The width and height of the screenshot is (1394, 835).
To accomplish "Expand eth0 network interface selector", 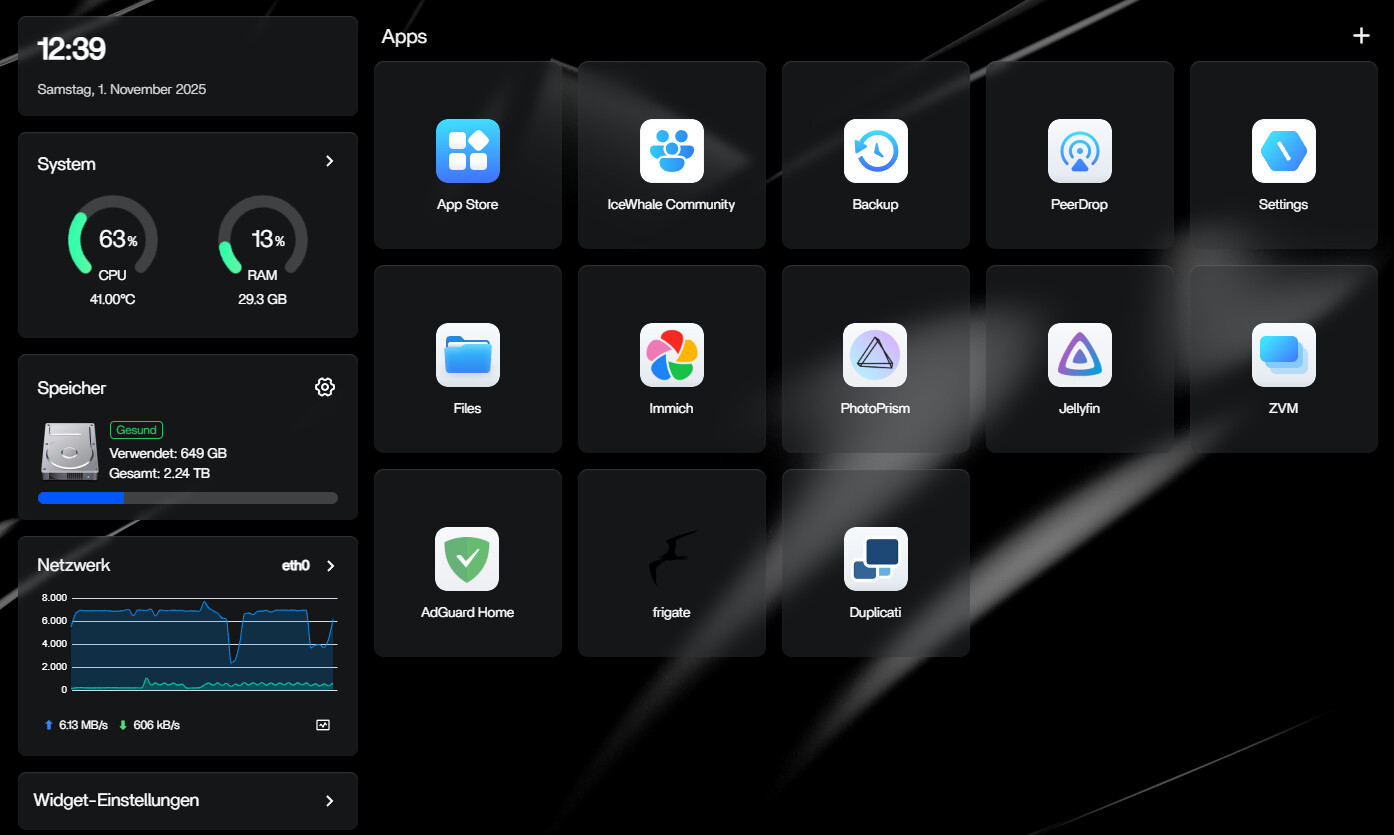I will (x=331, y=566).
